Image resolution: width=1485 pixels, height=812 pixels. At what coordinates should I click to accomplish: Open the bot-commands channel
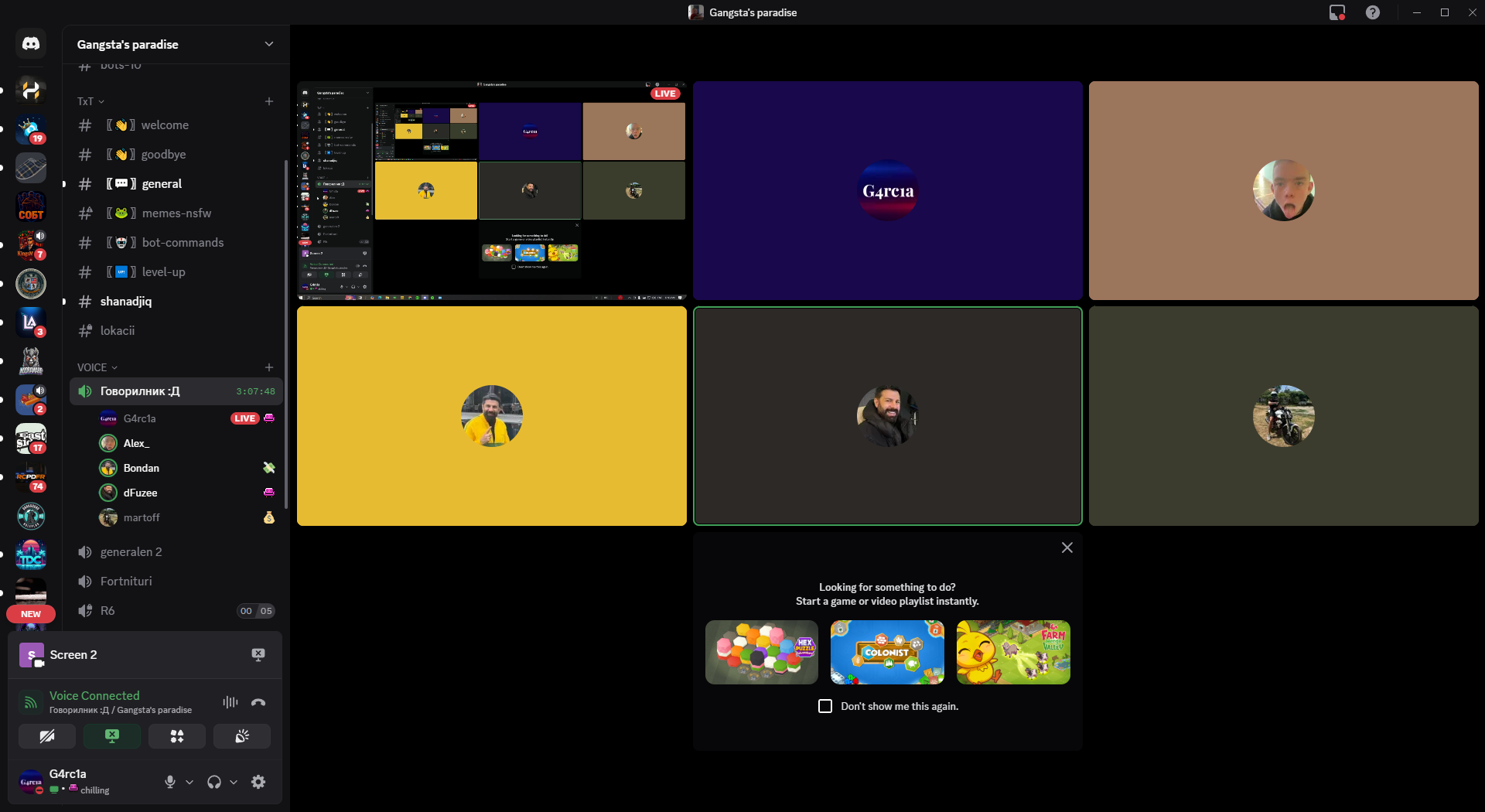(176, 243)
